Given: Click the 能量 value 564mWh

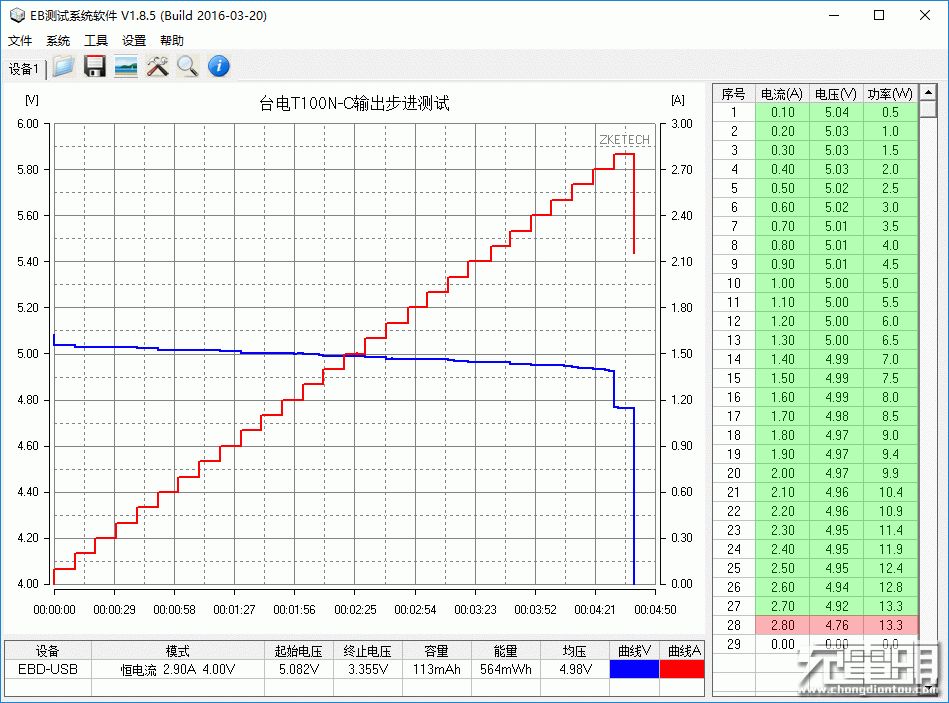Looking at the screenshot, I should tap(505, 669).
